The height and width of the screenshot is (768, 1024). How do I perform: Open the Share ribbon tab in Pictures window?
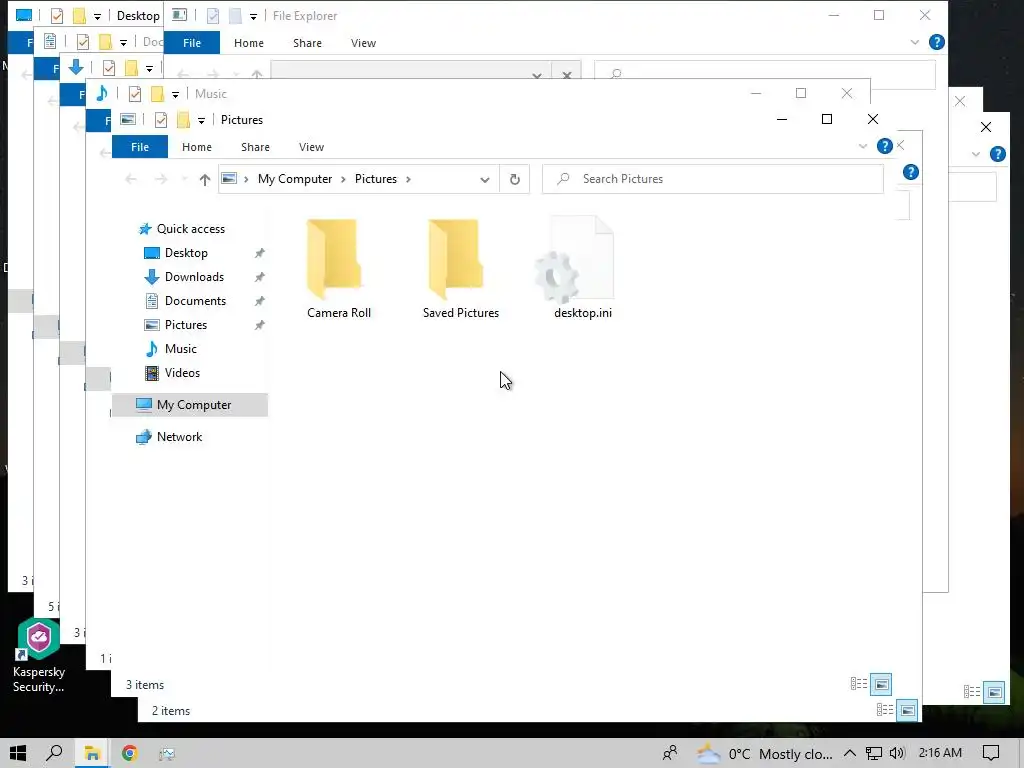tap(255, 147)
